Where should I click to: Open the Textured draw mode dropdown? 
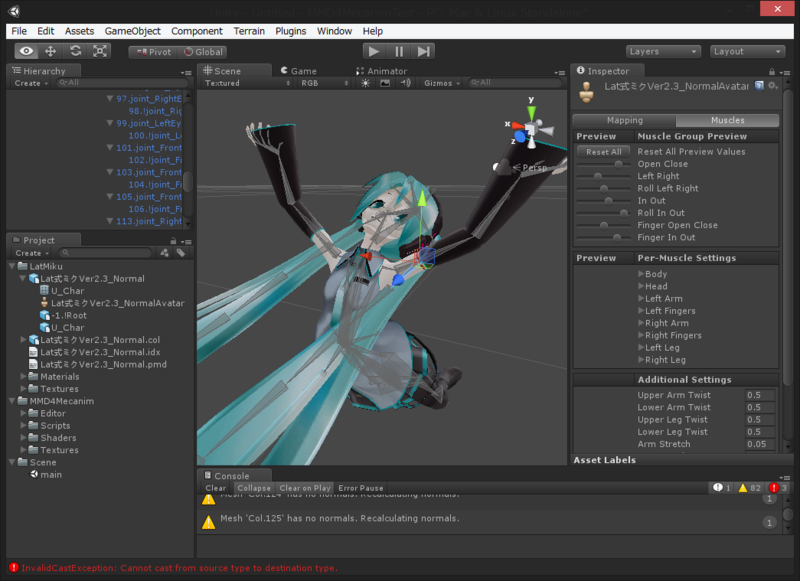[x=247, y=83]
